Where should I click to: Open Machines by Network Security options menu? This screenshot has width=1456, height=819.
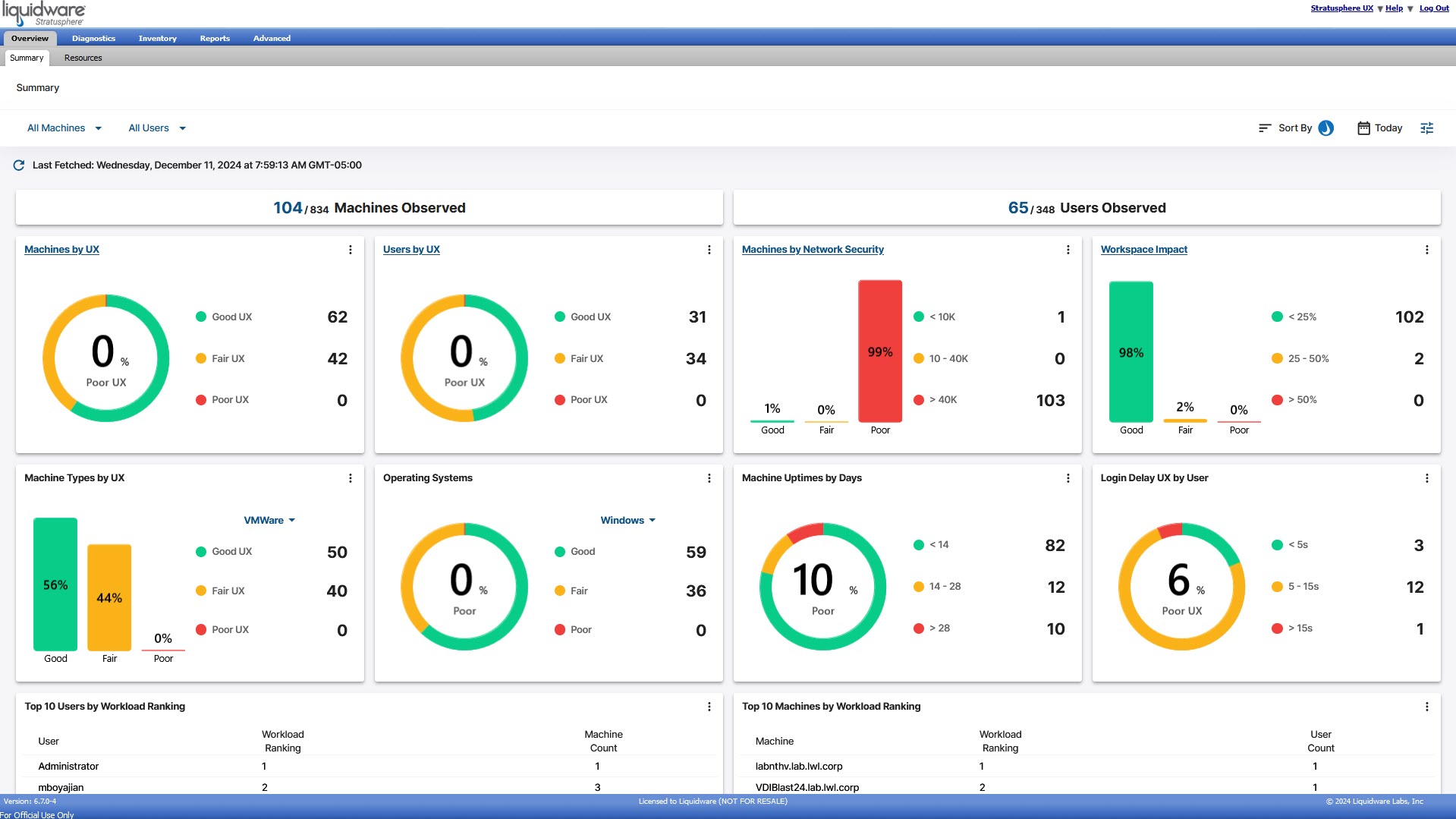click(x=1068, y=250)
